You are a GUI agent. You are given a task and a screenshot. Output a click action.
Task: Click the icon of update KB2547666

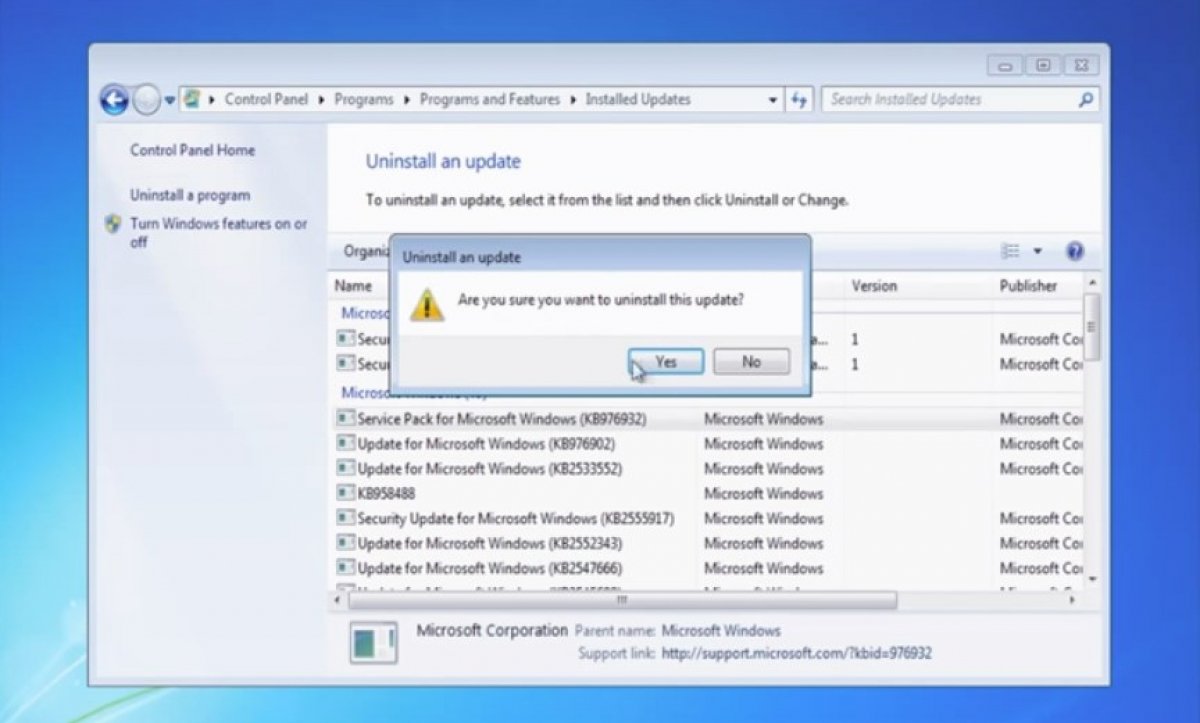click(x=346, y=569)
